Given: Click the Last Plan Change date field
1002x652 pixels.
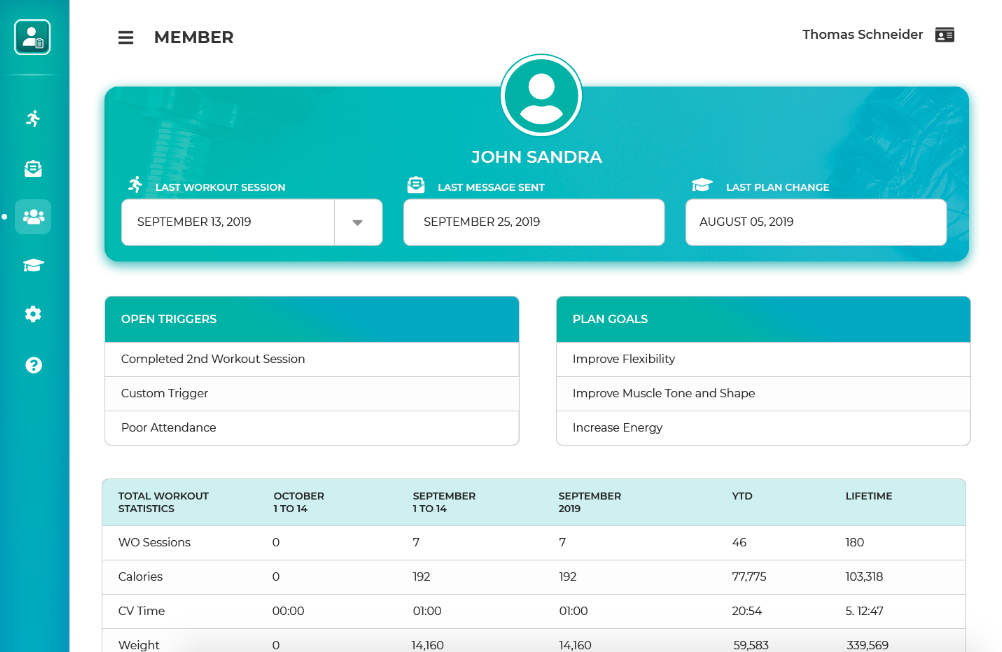Looking at the screenshot, I should (x=815, y=222).
